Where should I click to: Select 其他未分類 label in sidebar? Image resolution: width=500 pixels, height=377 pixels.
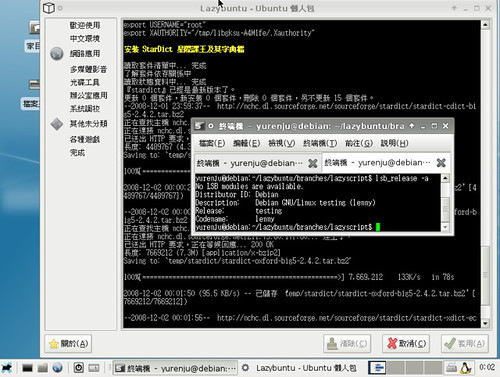(x=88, y=124)
